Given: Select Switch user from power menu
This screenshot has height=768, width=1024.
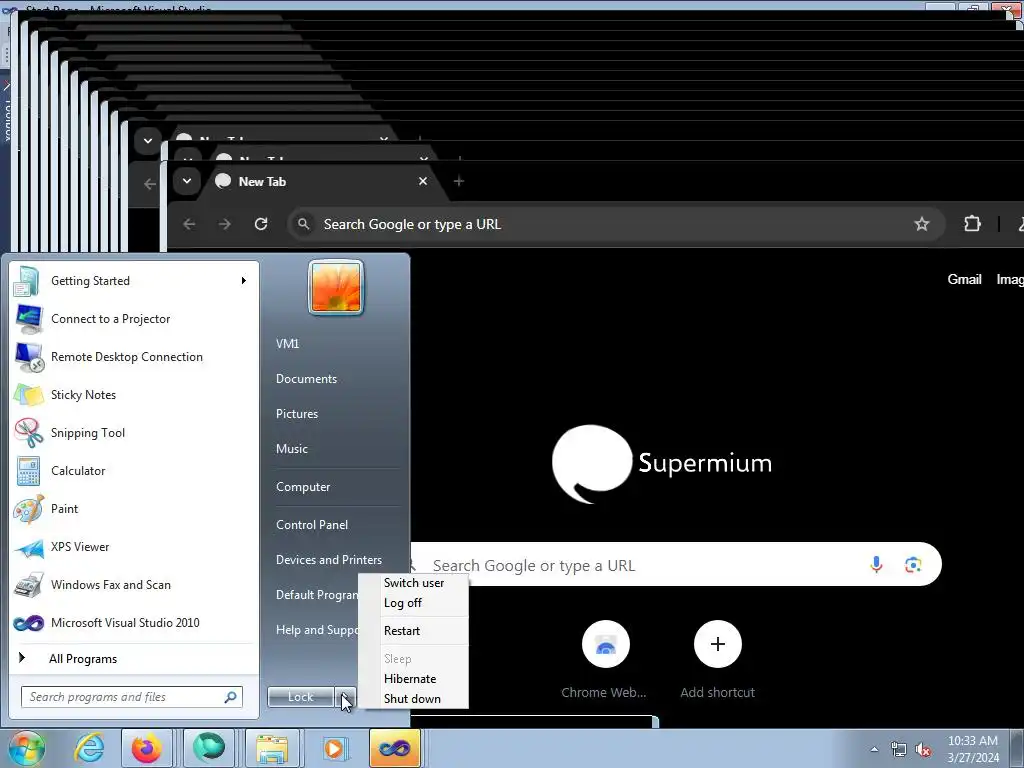Looking at the screenshot, I should [x=413, y=583].
